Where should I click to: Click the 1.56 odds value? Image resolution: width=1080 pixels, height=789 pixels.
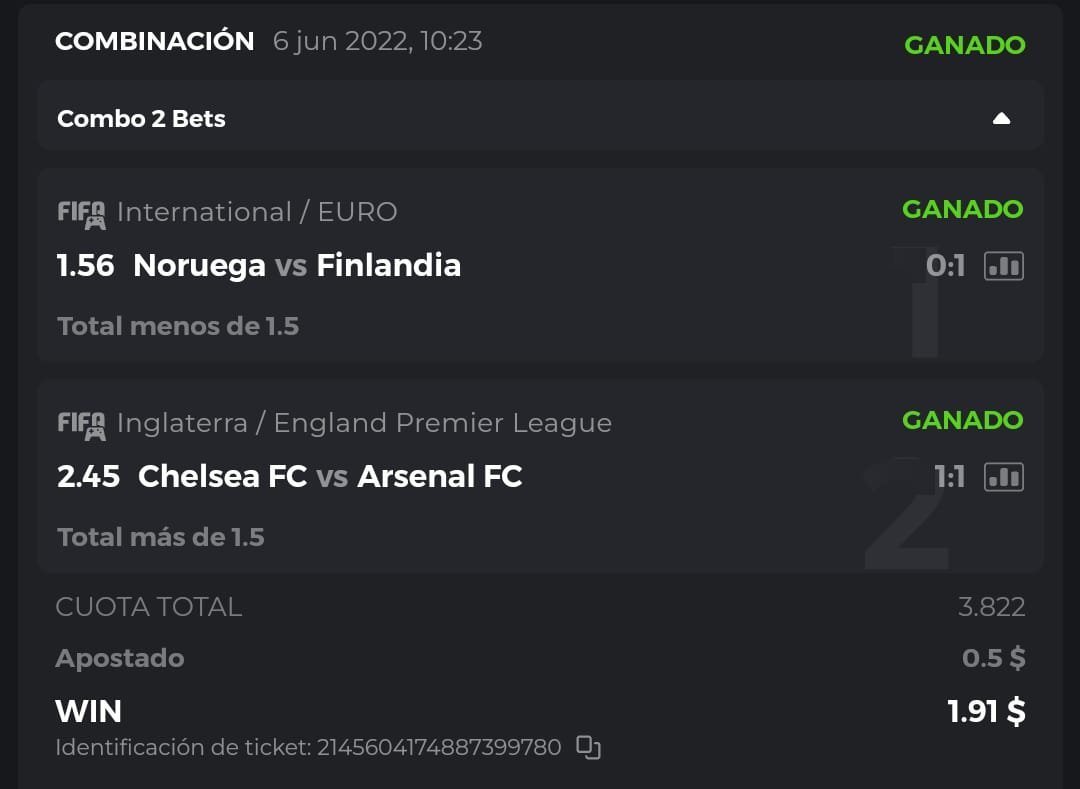pyautogui.click(x=86, y=266)
